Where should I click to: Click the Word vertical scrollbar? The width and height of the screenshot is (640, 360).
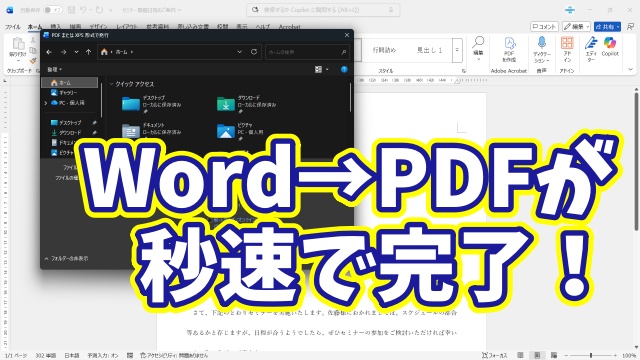pyautogui.click(x=636, y=161)
